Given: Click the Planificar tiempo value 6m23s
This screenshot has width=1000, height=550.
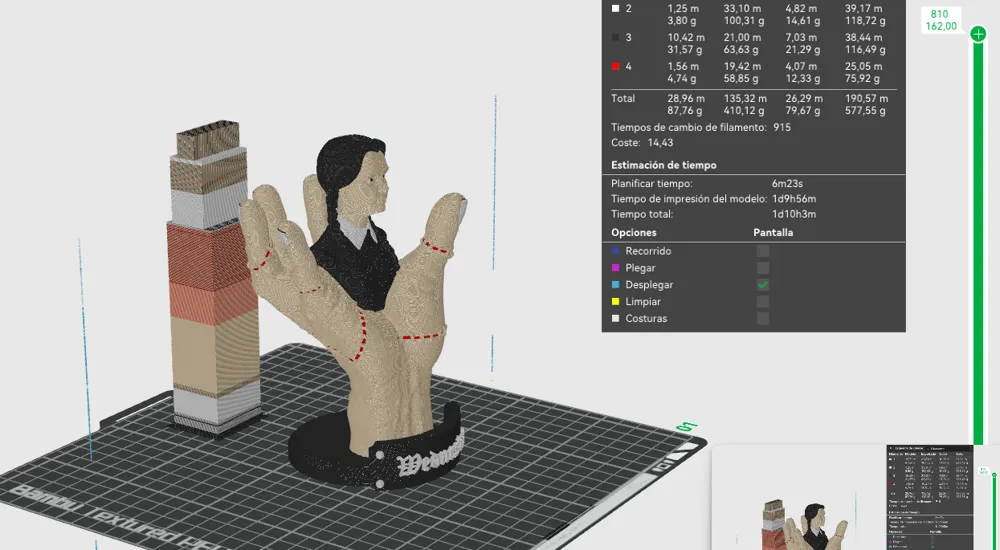Looking at the screenshot, I should pos(787,184).
